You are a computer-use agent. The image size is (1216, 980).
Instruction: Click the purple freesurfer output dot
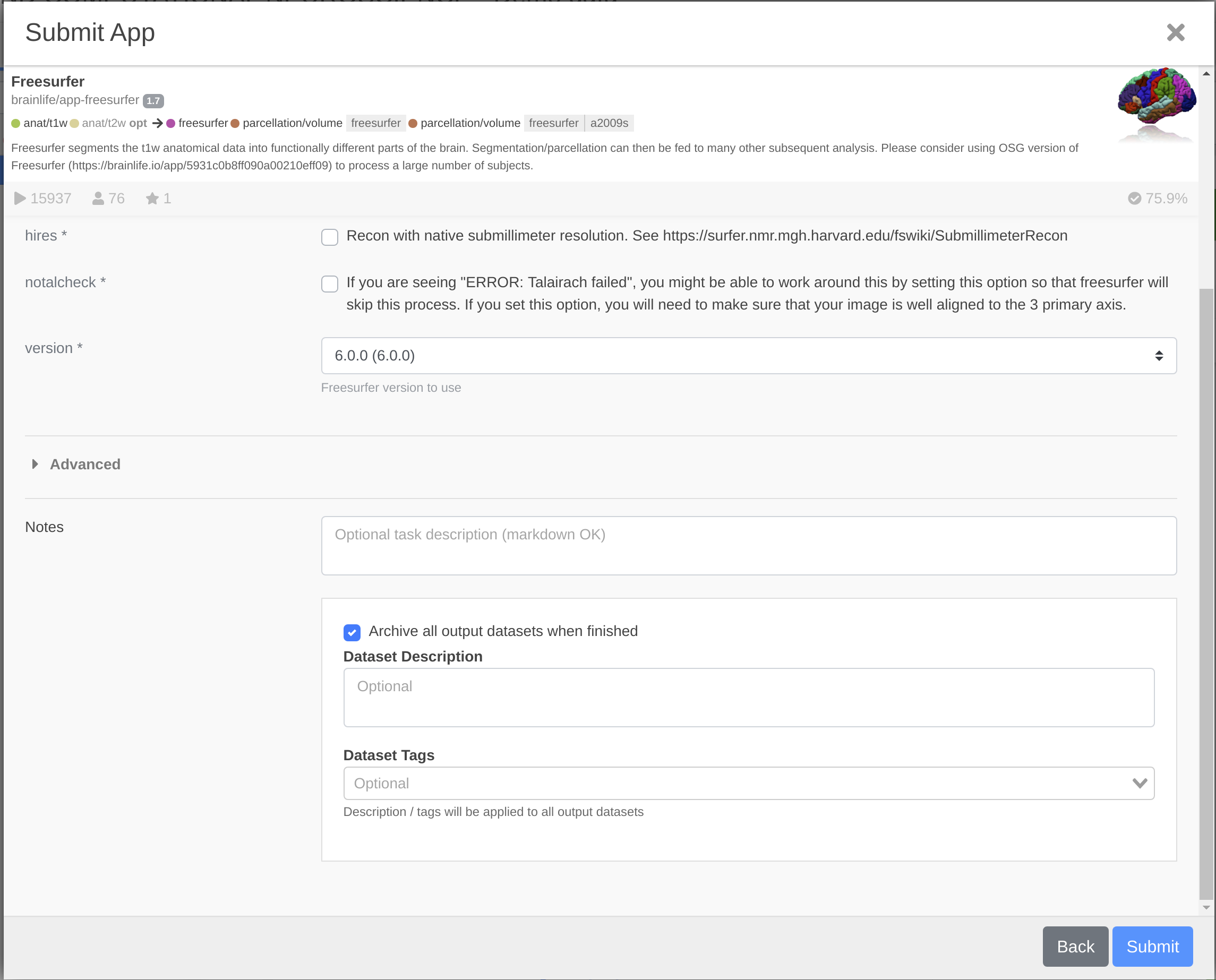tap(170, 123)
